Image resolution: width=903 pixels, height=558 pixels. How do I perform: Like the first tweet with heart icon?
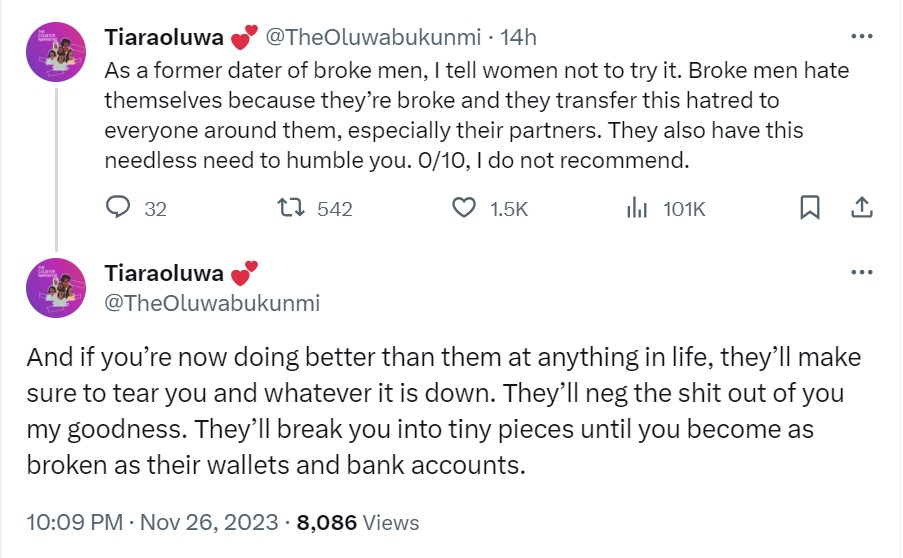click(x=463, y=208)
